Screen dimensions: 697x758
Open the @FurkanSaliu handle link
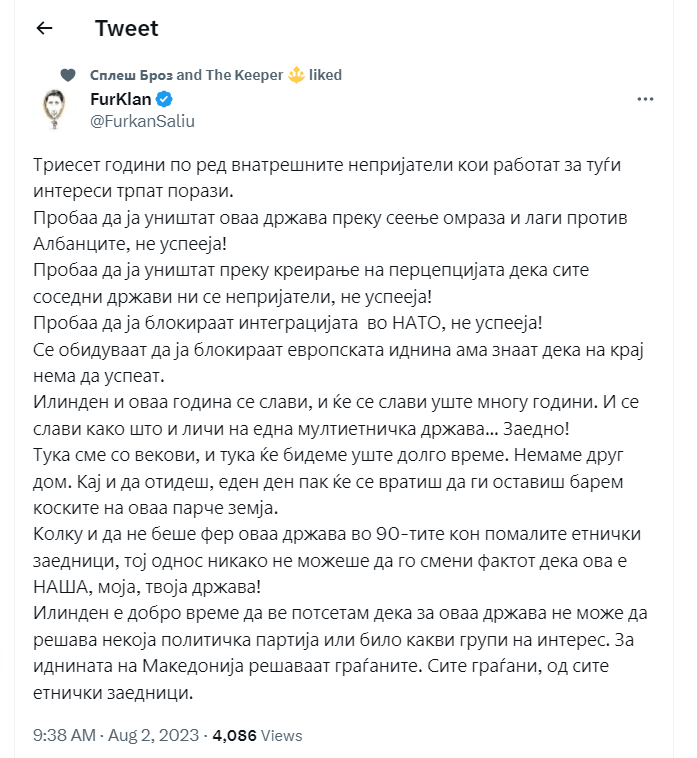tap(143, 121)
